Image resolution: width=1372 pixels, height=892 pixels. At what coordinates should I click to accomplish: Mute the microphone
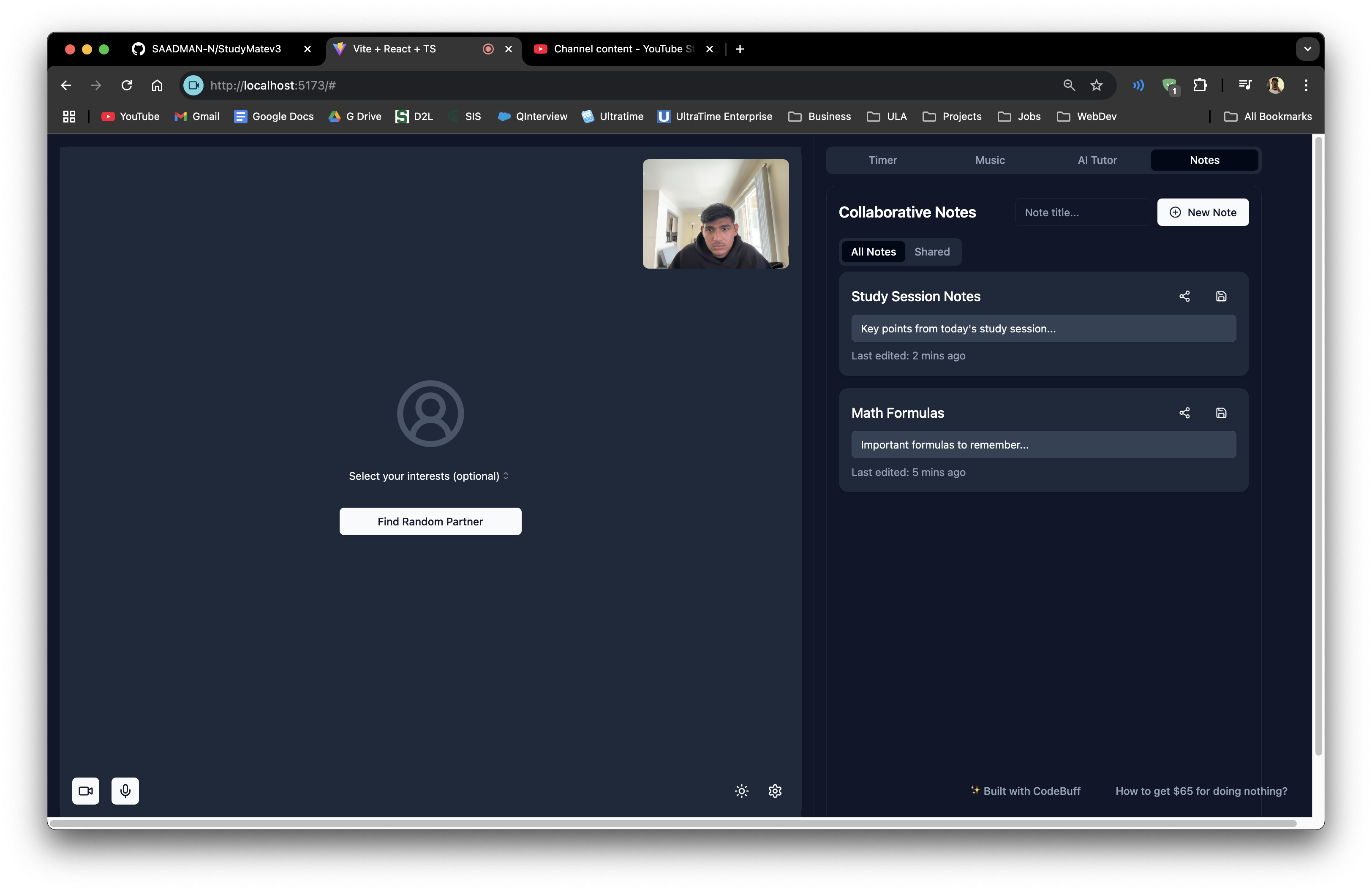pos(125,791)
